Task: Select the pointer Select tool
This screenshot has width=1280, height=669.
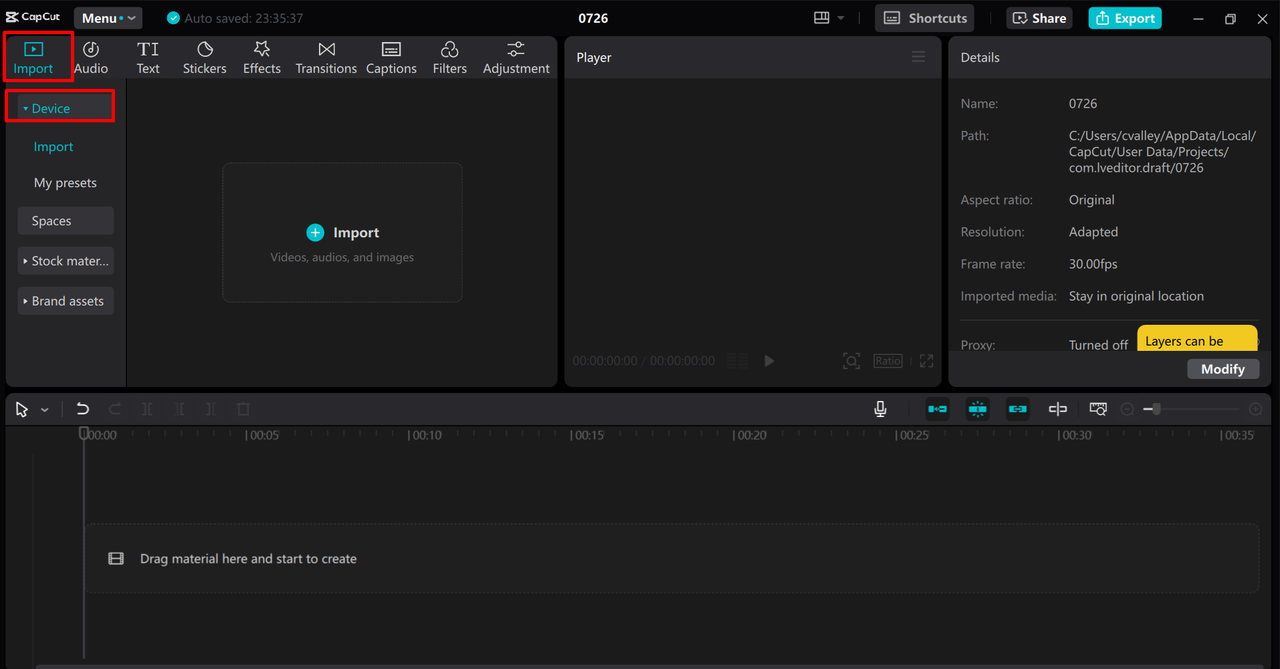Action: pyautogui.click(x=22, y=409)
